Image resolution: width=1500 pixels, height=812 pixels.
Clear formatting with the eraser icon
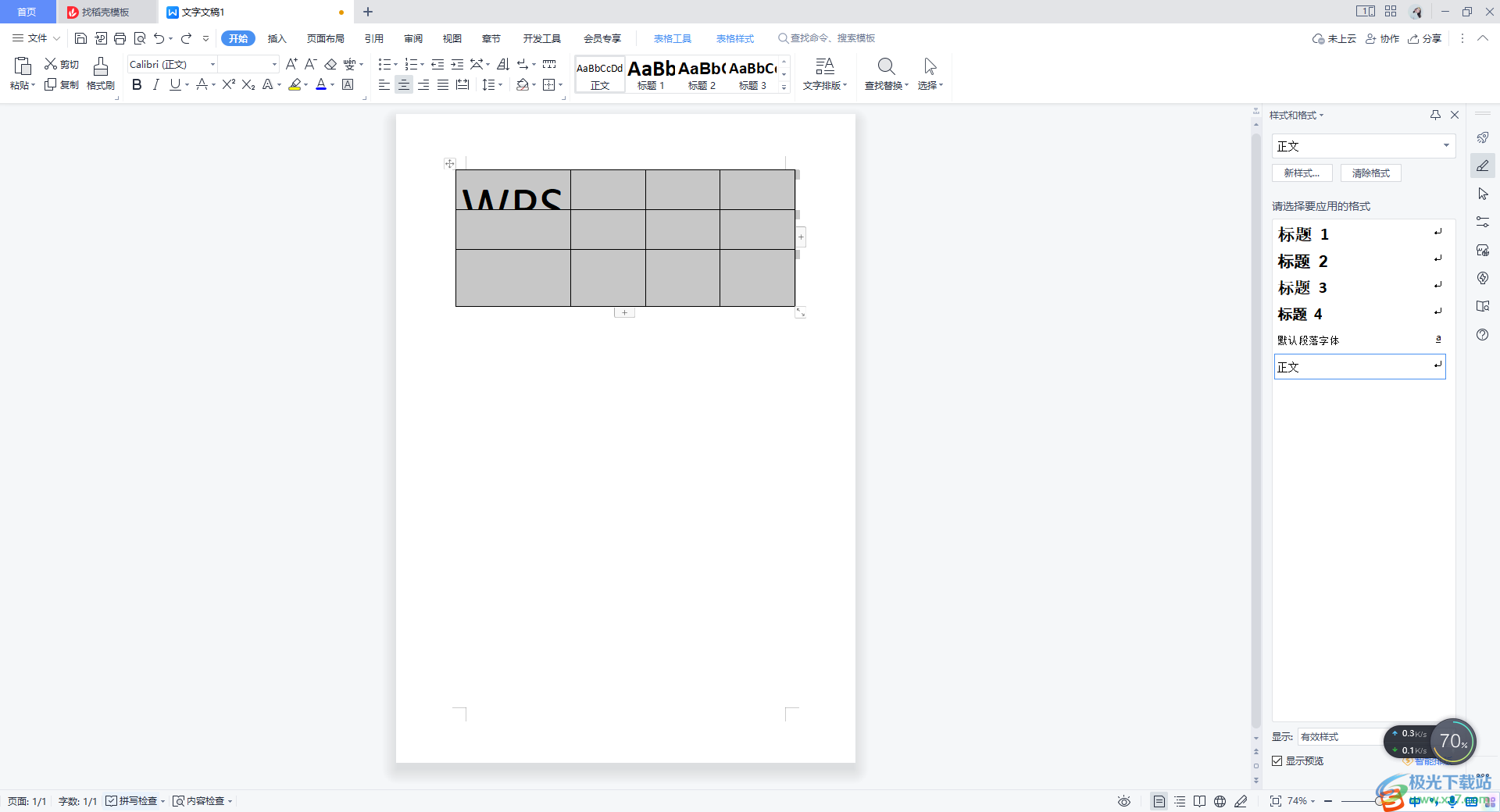330,64
